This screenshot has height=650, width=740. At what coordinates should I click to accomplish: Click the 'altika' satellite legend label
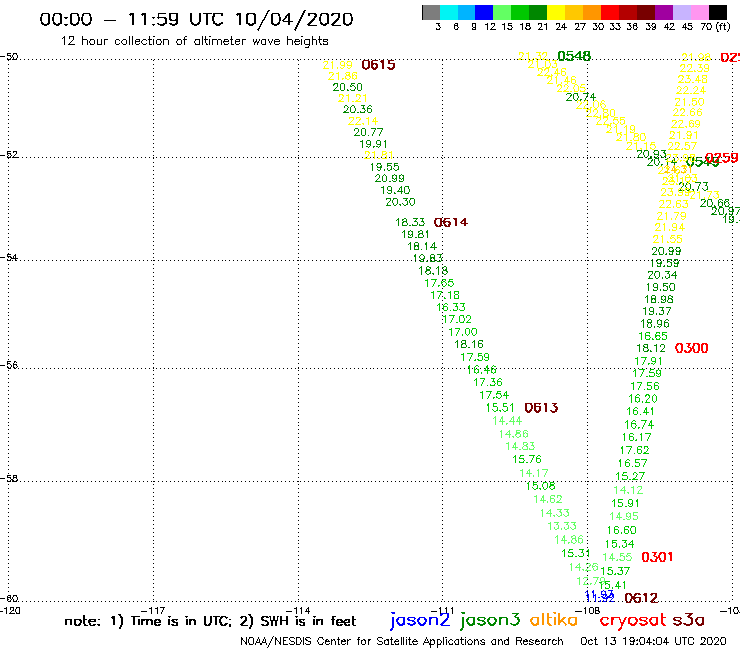[x=554, y=619]
